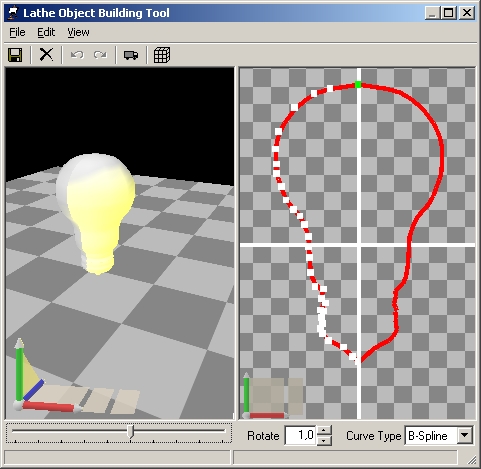Click the Undo arrow icon

[77, 55]
